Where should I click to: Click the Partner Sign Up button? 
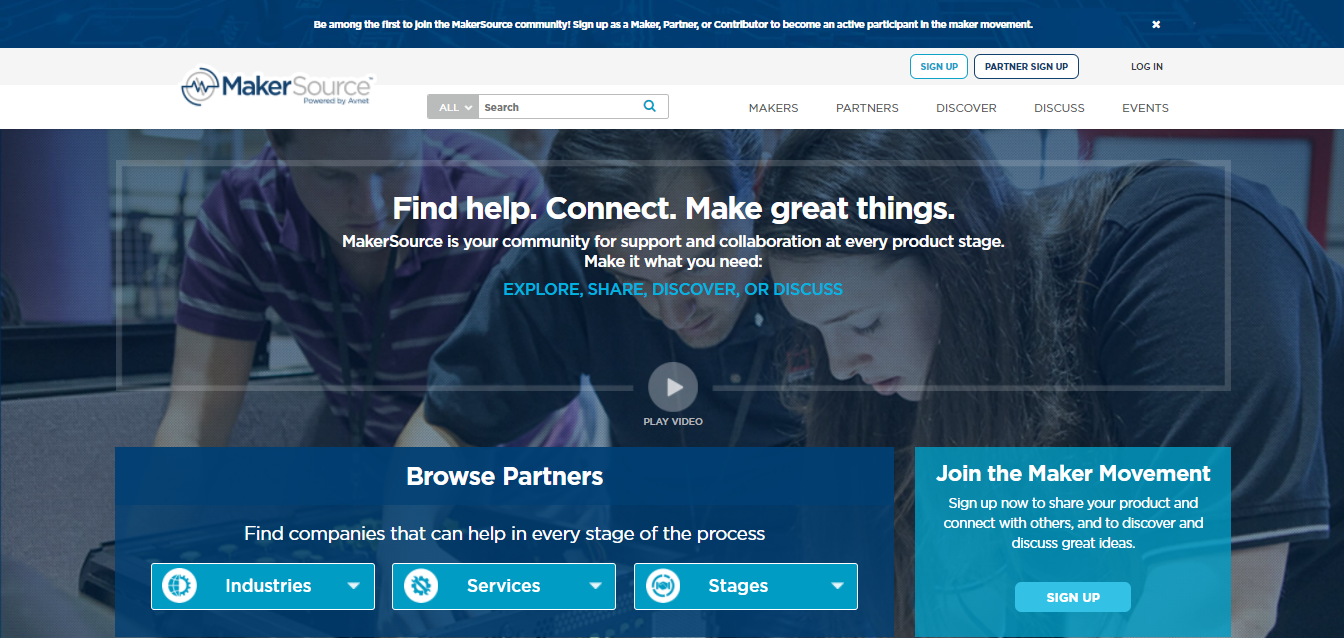[1026, 67]
